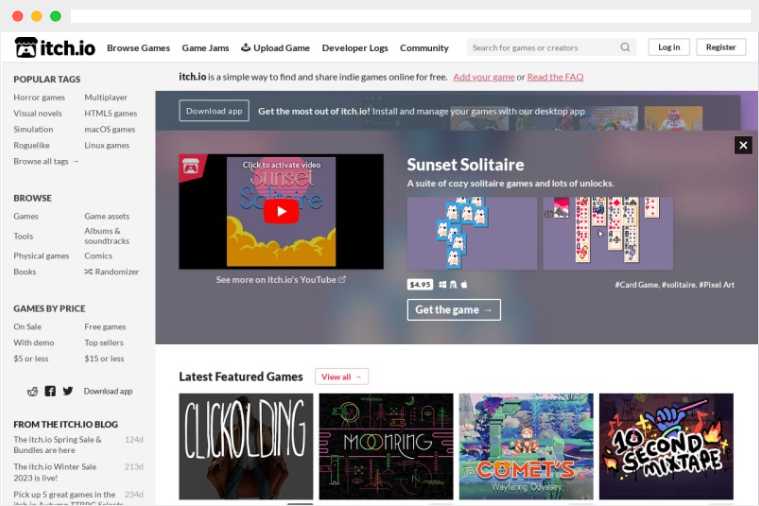Close the Sunset Solitaire featured banner
The height and width of the screenshot is (506, 759).
coord(743,145)
